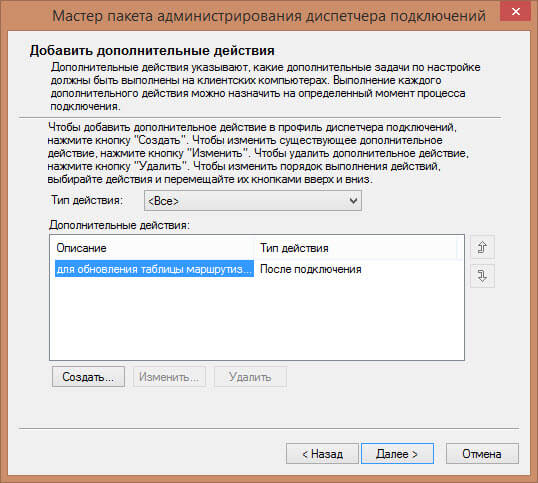Sort list by Тип действия column header
538x483 pixels.
click(x=356, y=248)
